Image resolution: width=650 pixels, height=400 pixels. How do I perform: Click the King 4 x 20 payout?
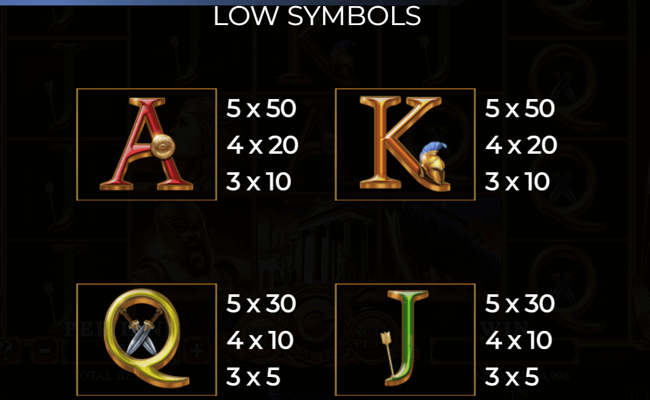coord(521,145)
